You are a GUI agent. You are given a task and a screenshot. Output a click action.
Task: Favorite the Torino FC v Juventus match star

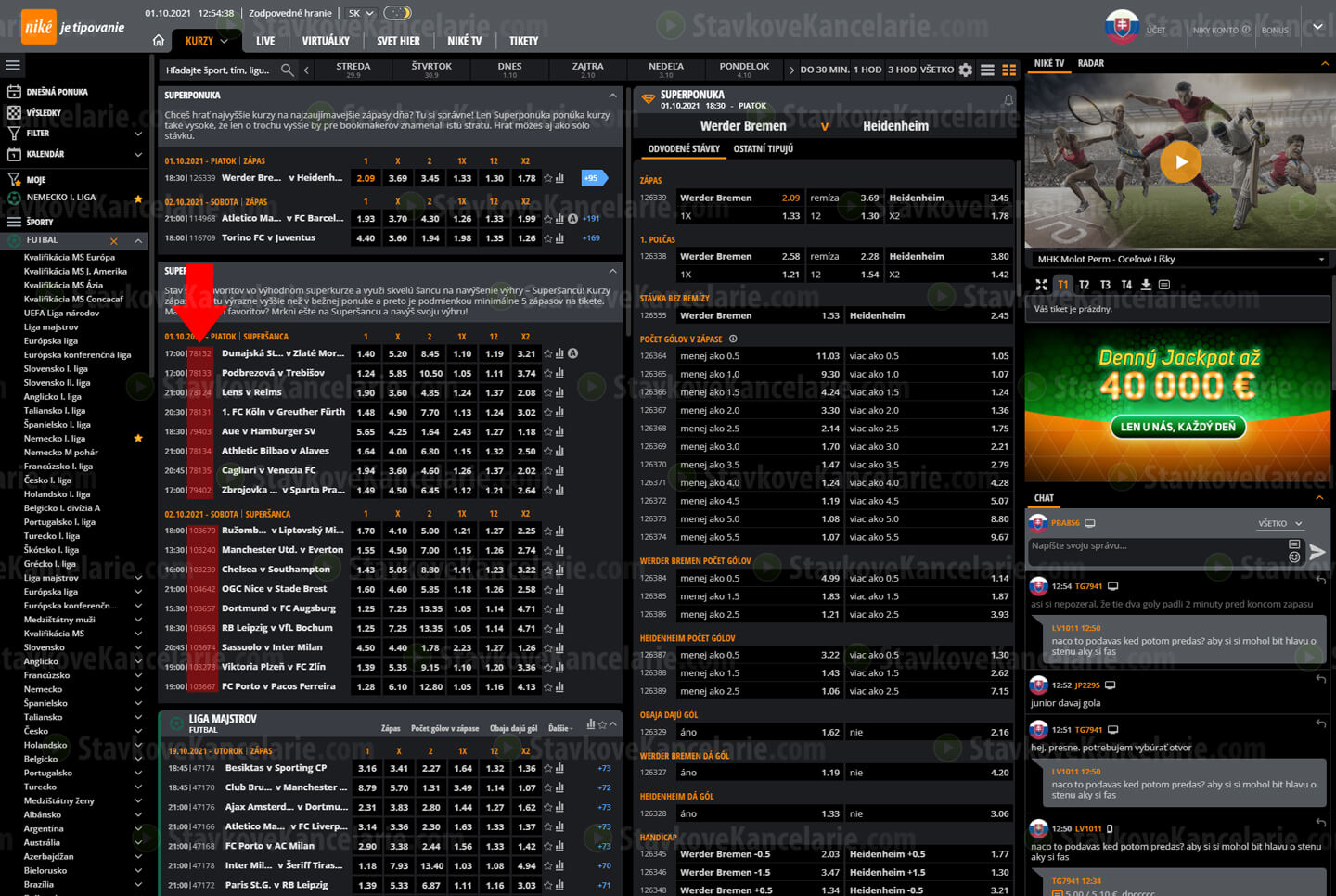tap(548, 238)
